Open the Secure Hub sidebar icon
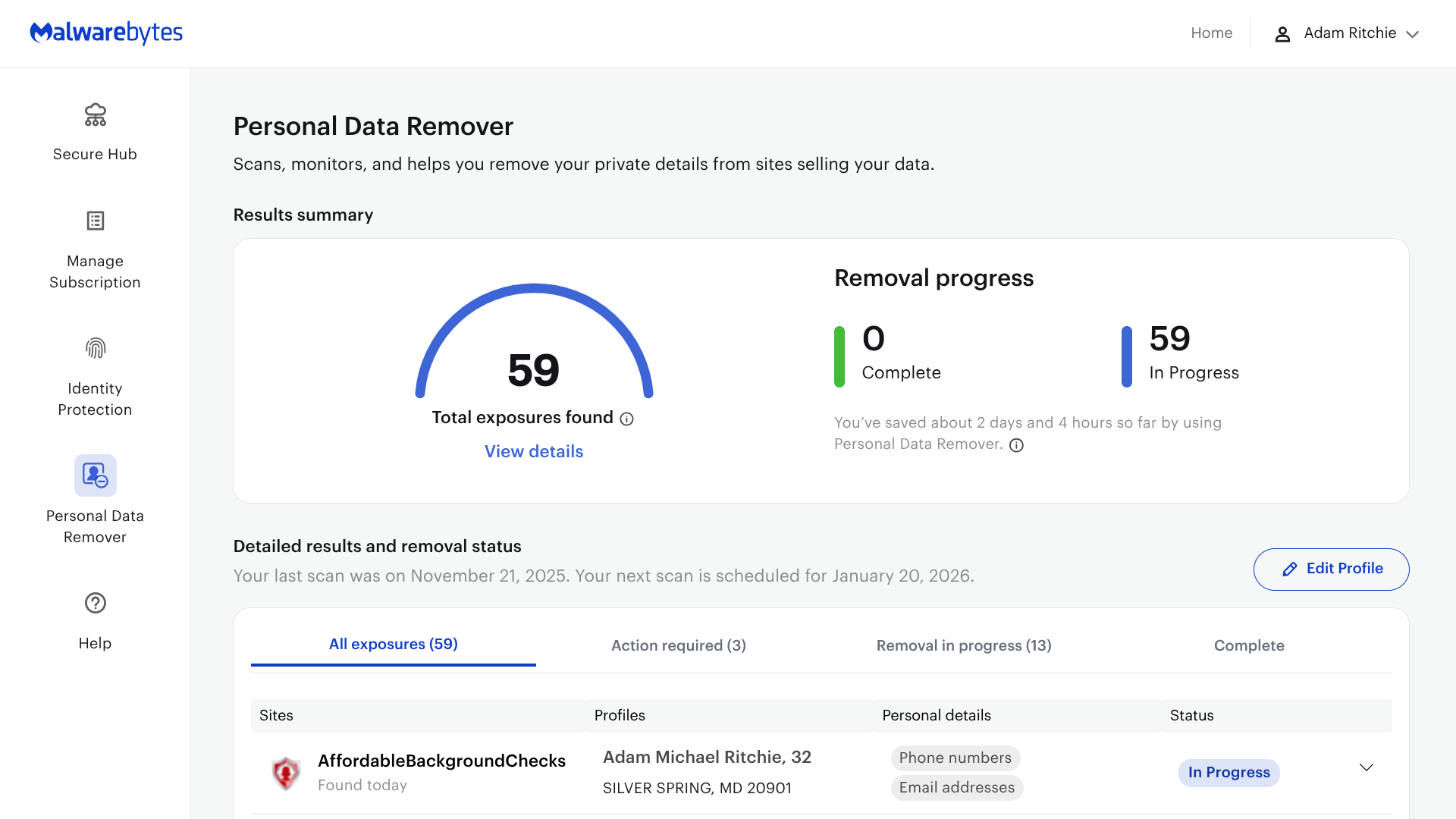Image resolution: width=1456 pixels, height=819 pixels. [x=95, y=115]
